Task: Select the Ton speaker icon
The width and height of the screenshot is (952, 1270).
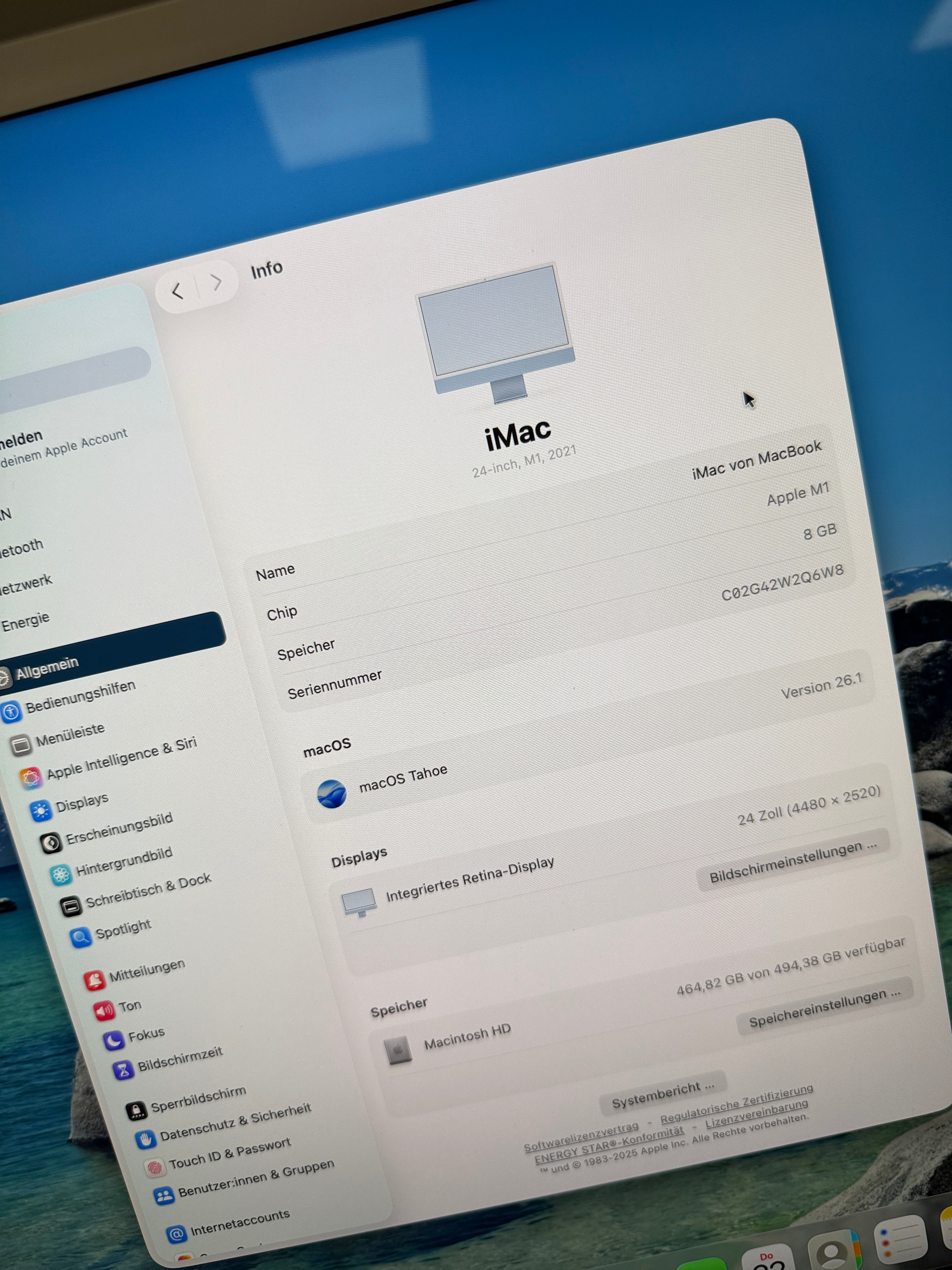Action: [104, 1010]
